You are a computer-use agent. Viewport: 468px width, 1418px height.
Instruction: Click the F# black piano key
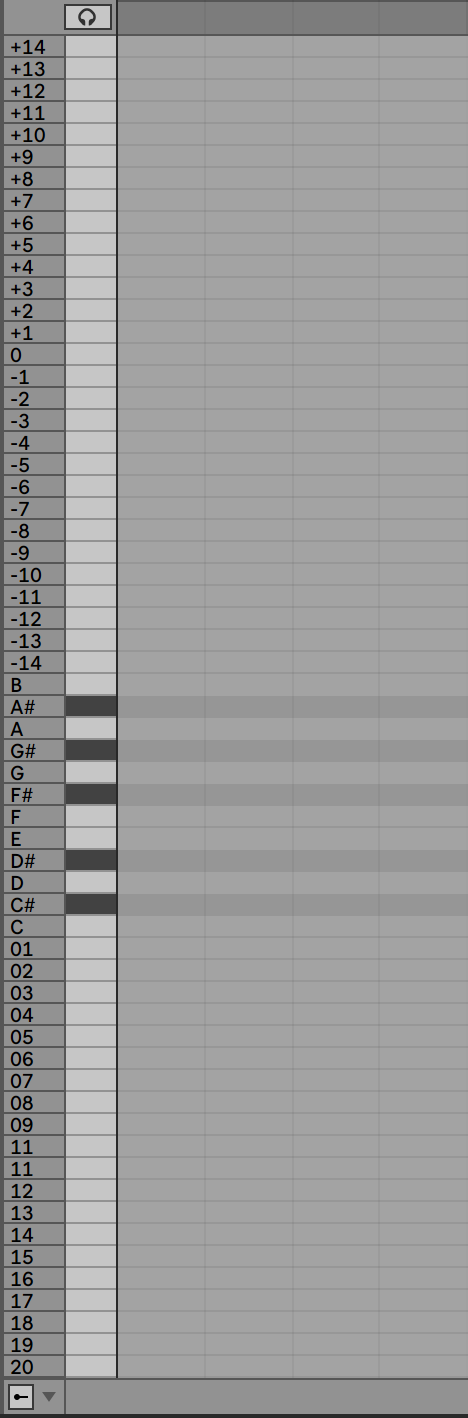(x=91, y=794)
